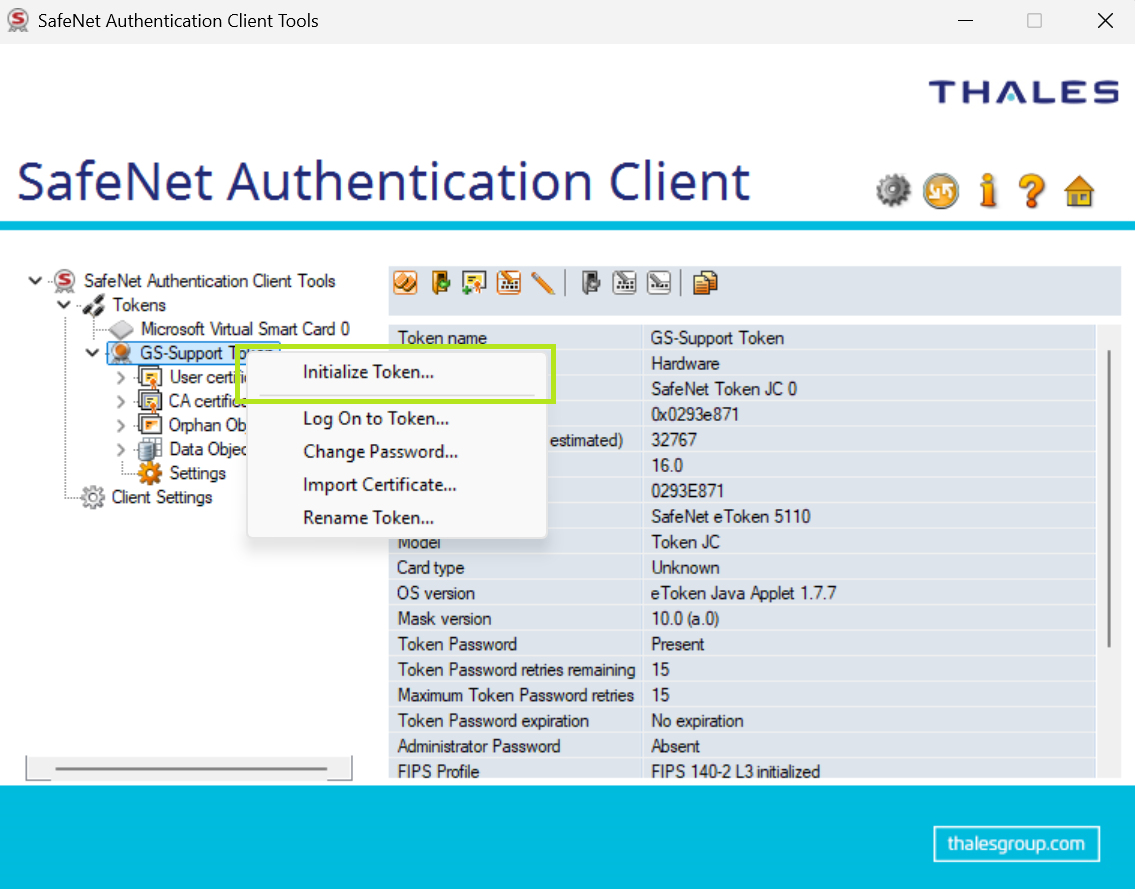Choose Rename Token... from the context menu
Image resolution: width=1135 pixels, height=889 pixels.
point(396,518)
